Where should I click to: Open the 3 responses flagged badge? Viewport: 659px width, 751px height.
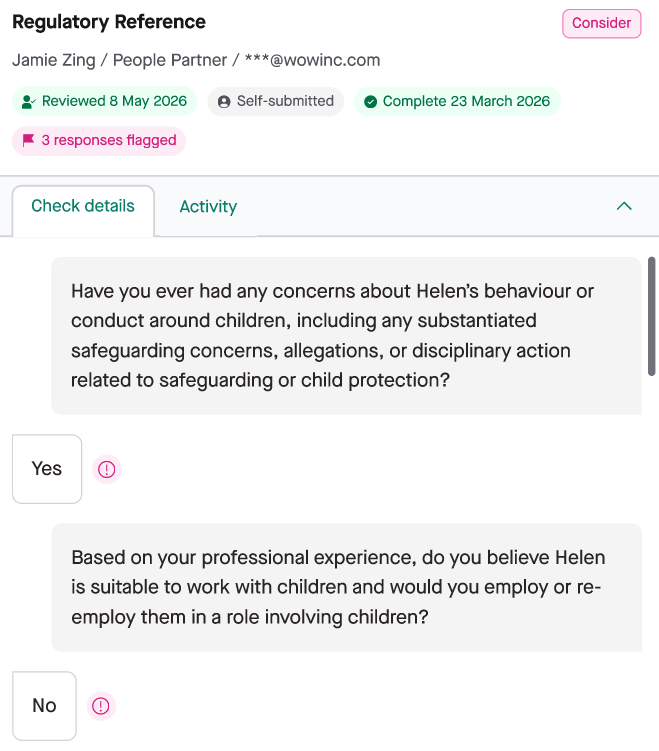[x=99, y=140]
